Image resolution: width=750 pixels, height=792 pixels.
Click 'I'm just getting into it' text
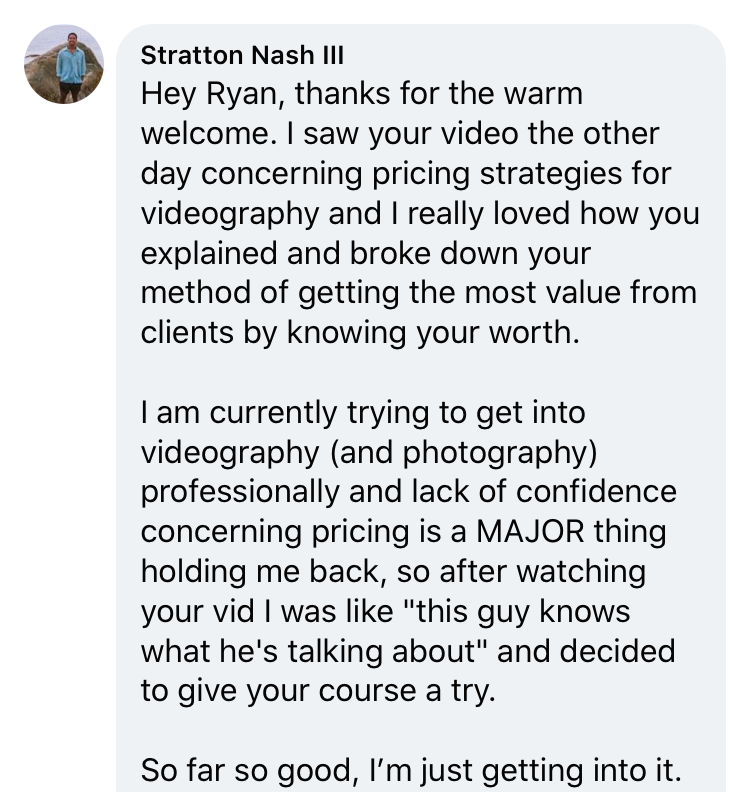(x=525, y=771)
